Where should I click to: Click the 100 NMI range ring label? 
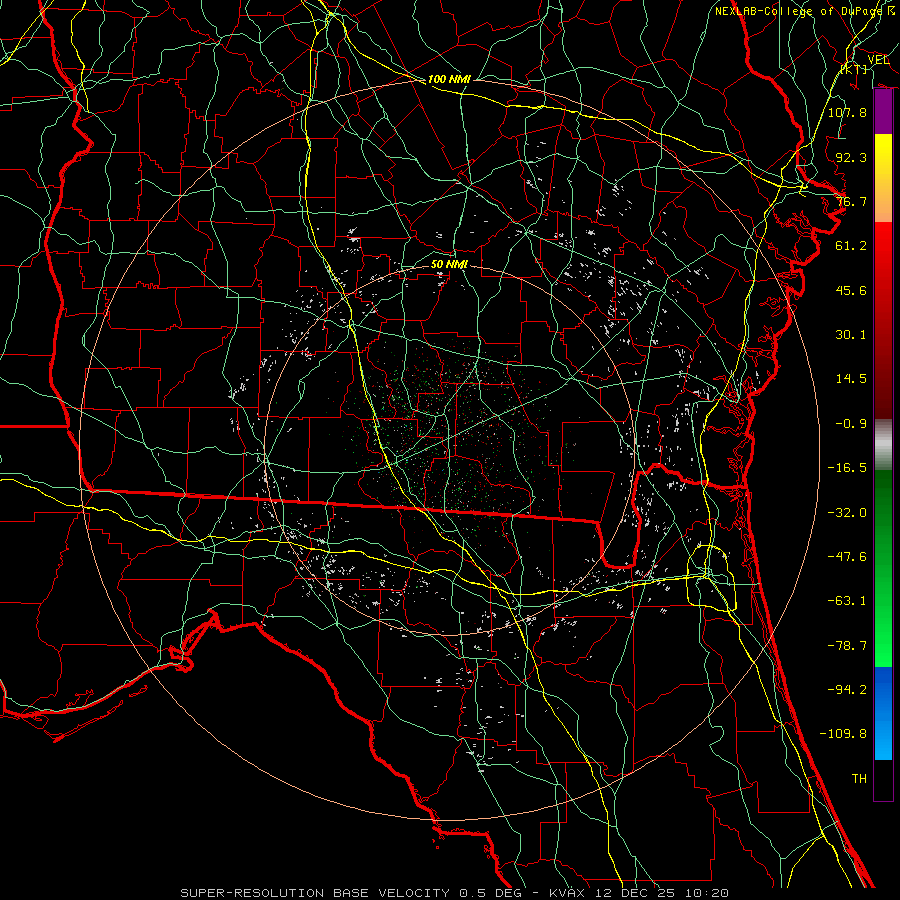click(x=449, y=79)
